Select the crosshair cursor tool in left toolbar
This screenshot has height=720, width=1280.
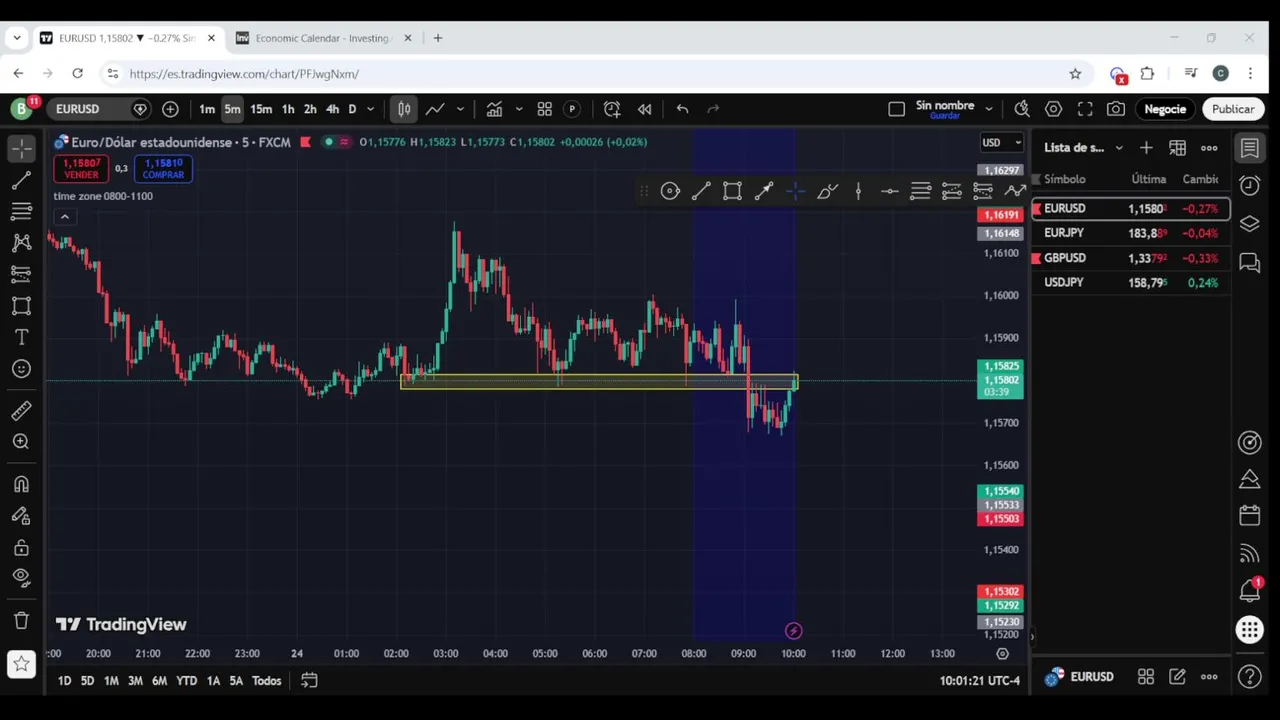[21, 148]
